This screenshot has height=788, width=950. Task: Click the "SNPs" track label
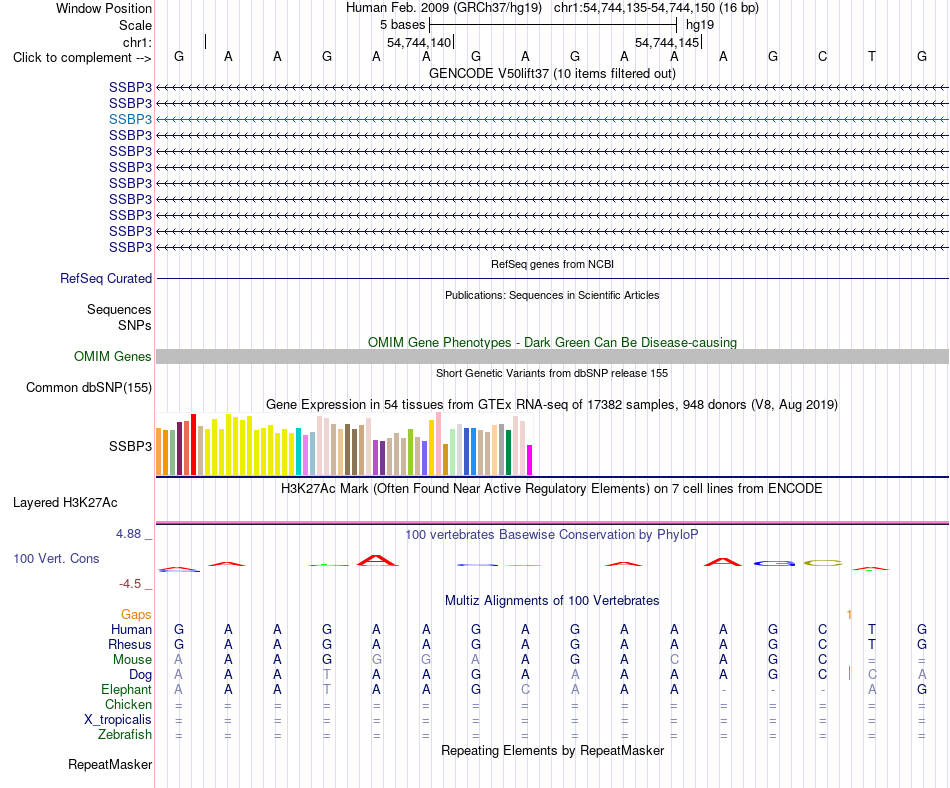coord(135,325)
